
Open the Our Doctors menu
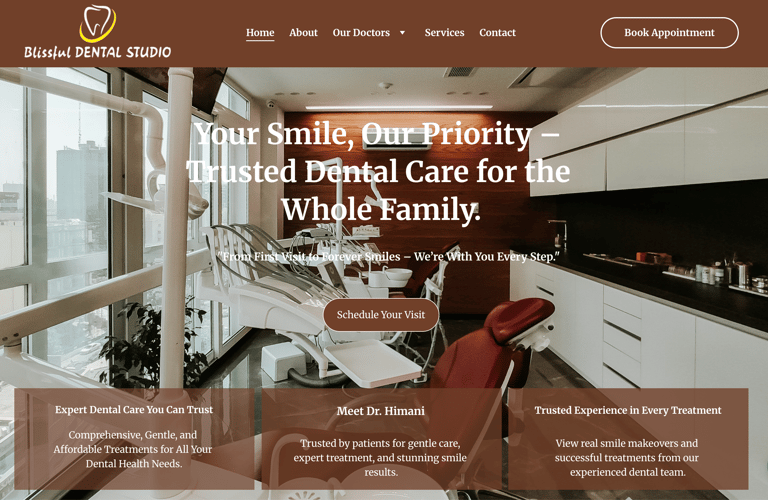pyautogui.click(x=361, y=33)
